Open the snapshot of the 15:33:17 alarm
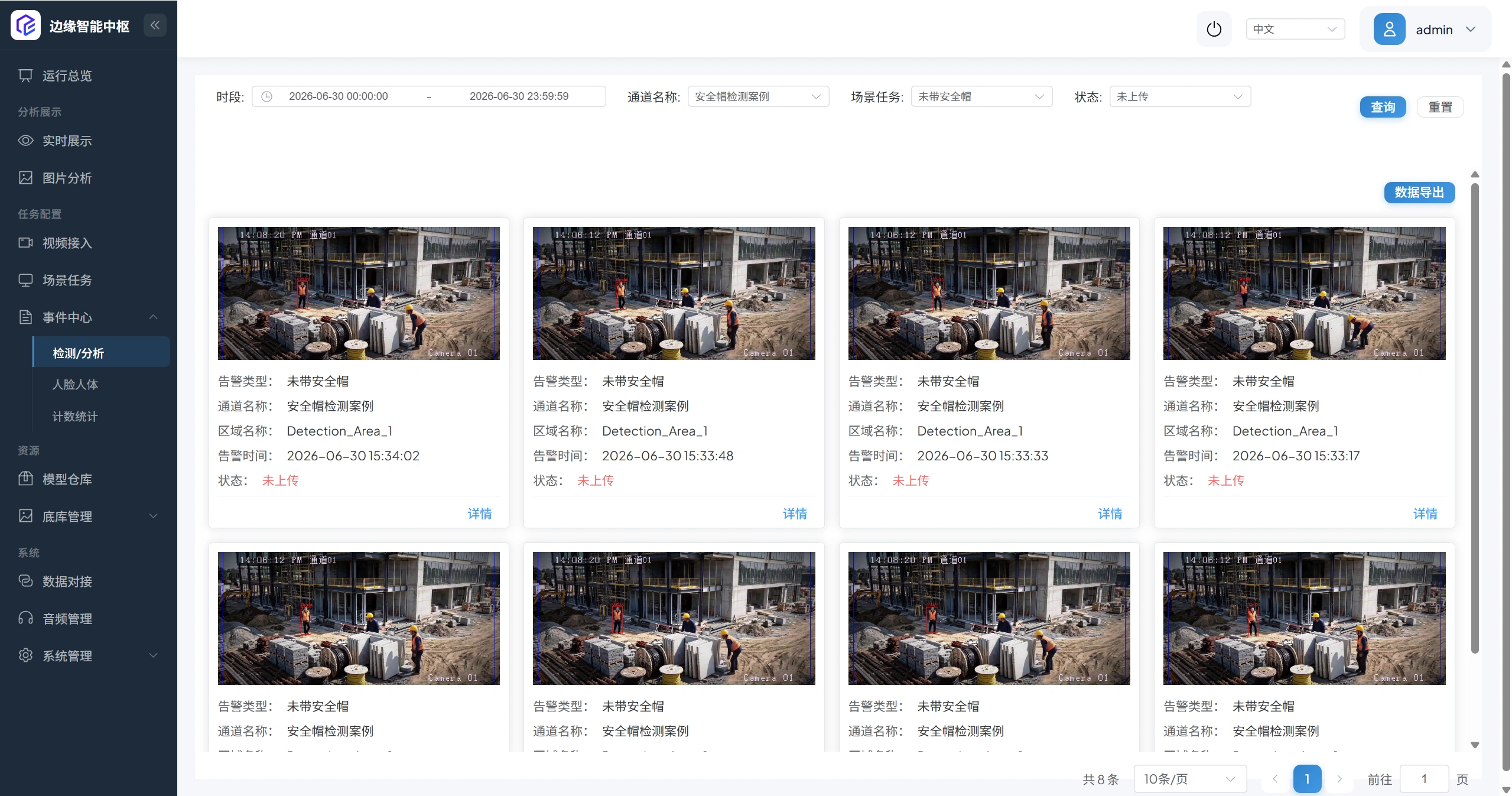The width and height of the screenshot is (1512, 796). (1304, 293)
